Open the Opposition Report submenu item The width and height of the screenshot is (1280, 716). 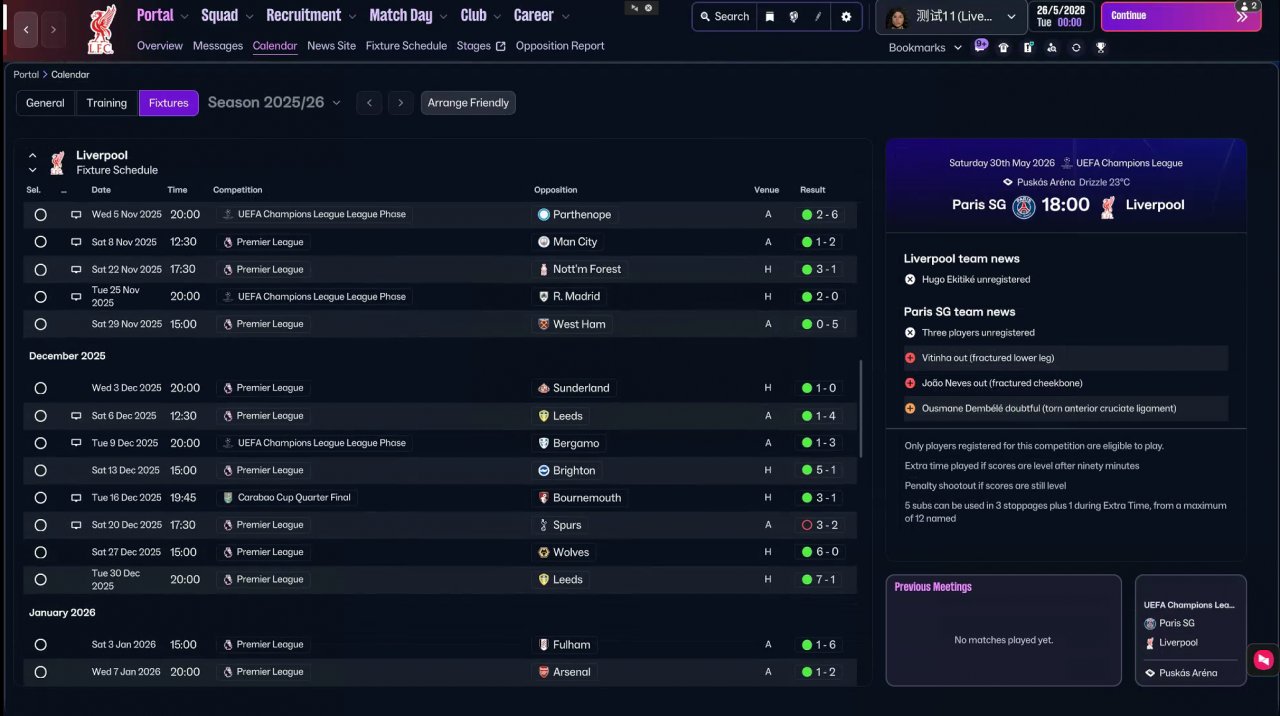coord(560,46)
